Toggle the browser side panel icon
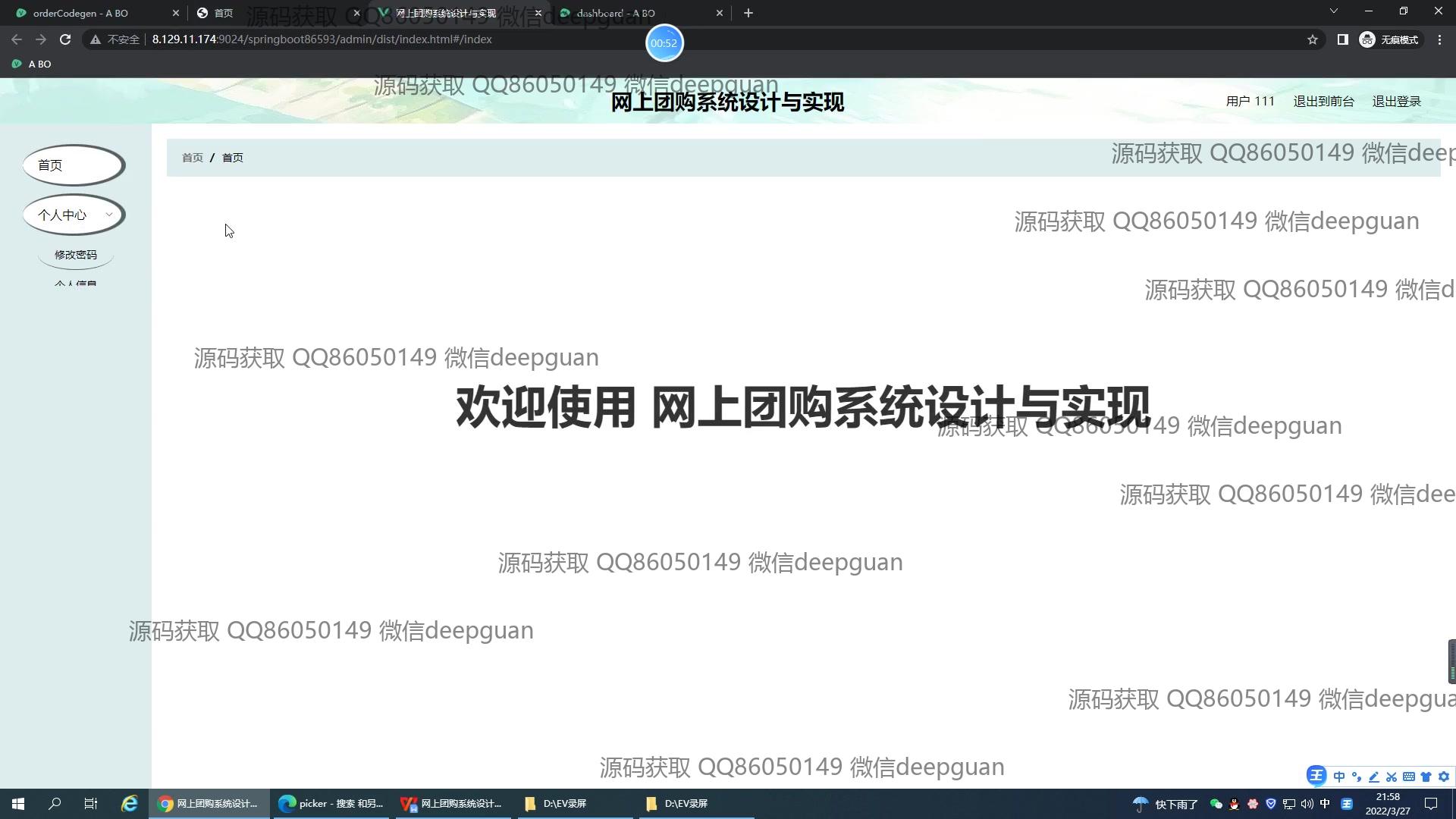This screenshot has width=1456, height=819. [1342, 39]
